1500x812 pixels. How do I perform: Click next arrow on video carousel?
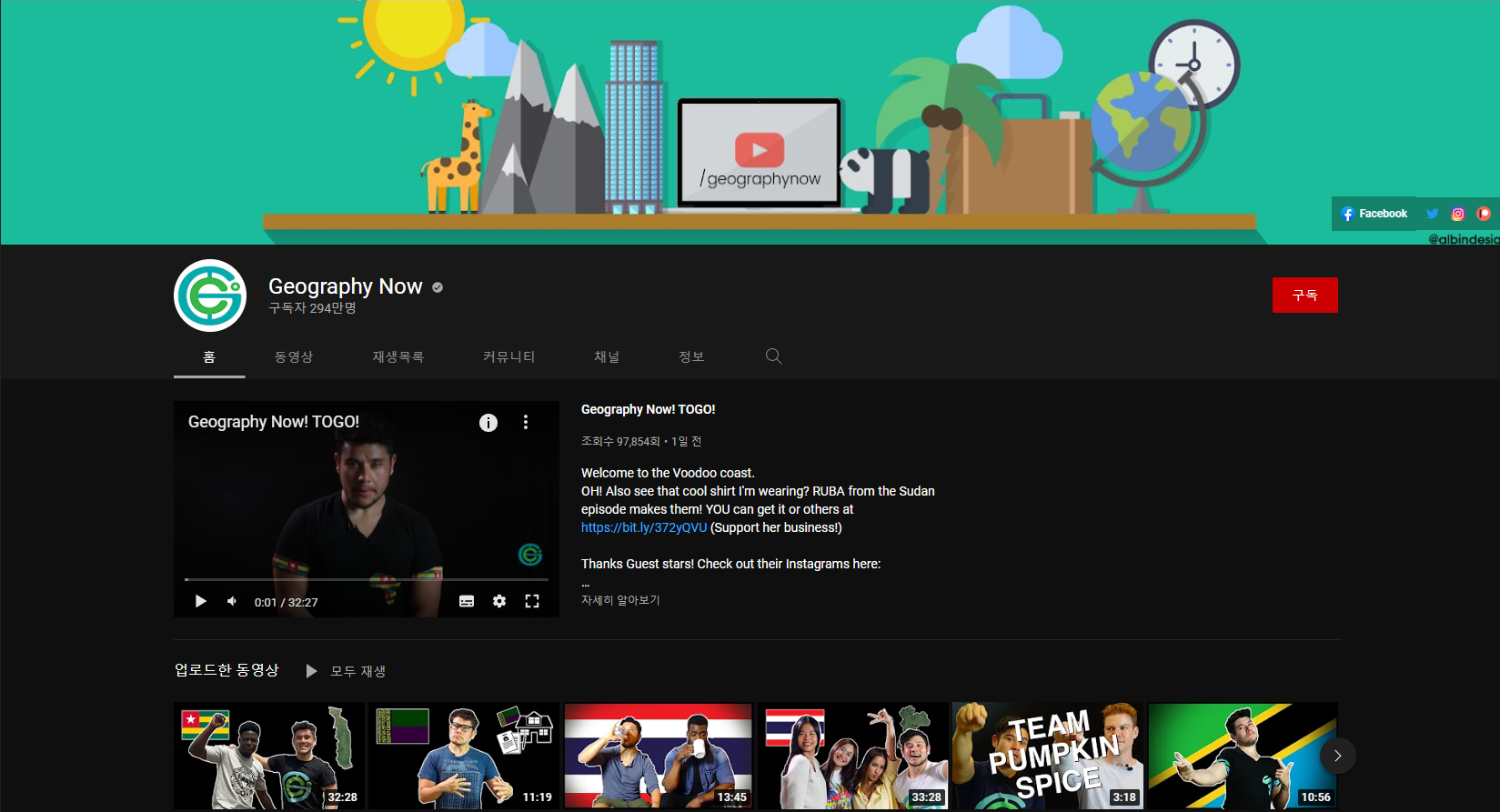(x=1338, y=756)
